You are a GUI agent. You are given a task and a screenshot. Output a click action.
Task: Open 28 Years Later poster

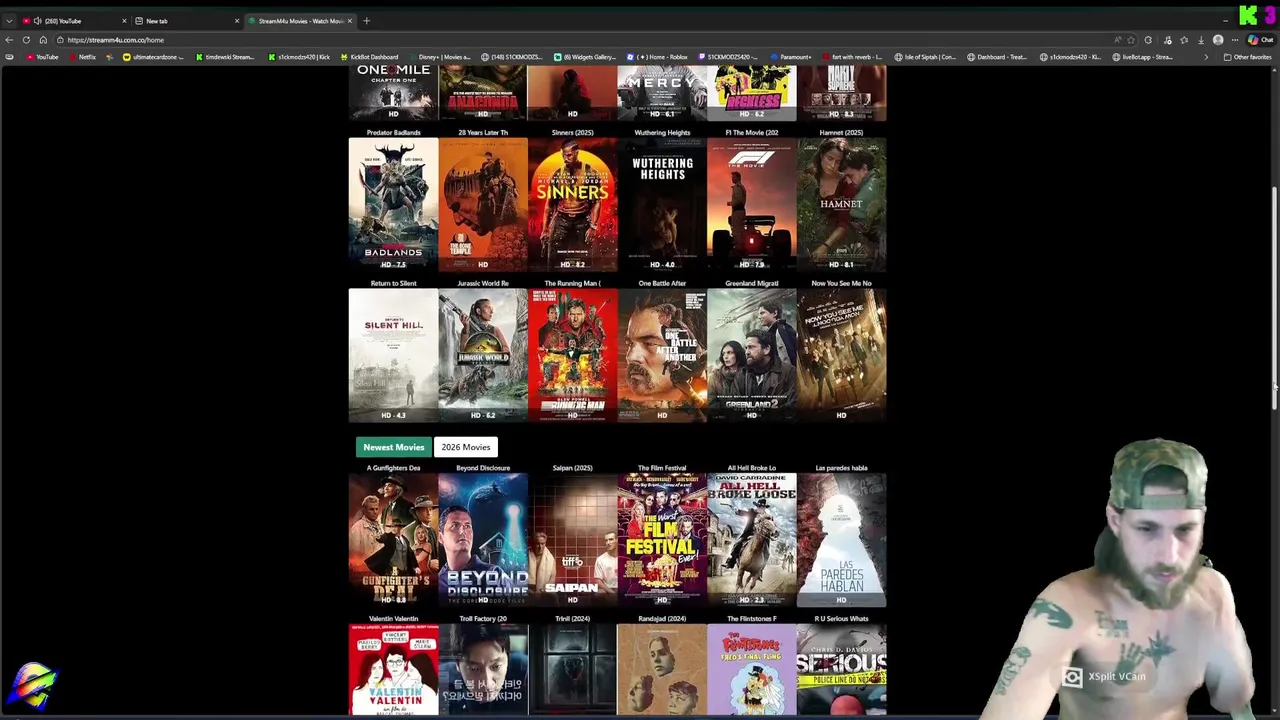click(x=483, y=204)
